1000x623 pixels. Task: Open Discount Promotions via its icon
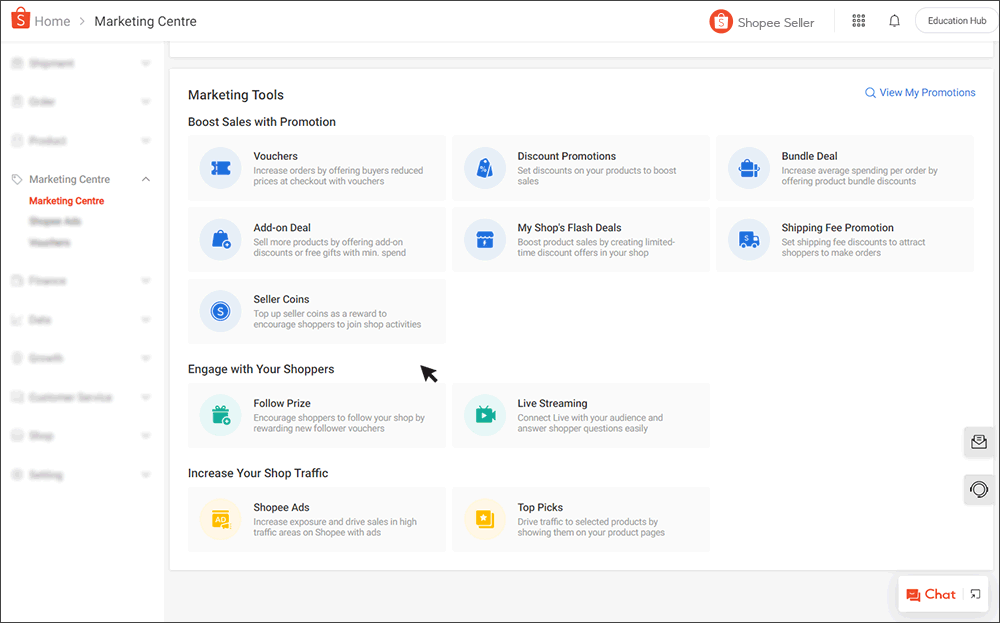485,168
